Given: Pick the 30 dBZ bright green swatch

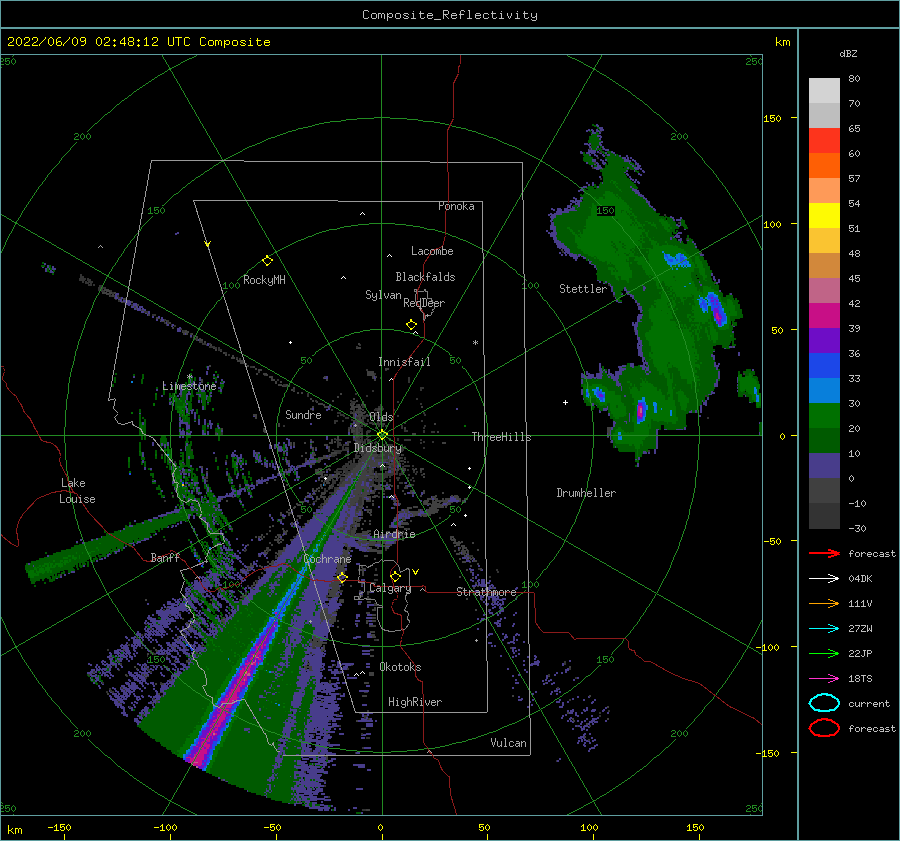Looking at the screenshot, I should click(824, 415).
